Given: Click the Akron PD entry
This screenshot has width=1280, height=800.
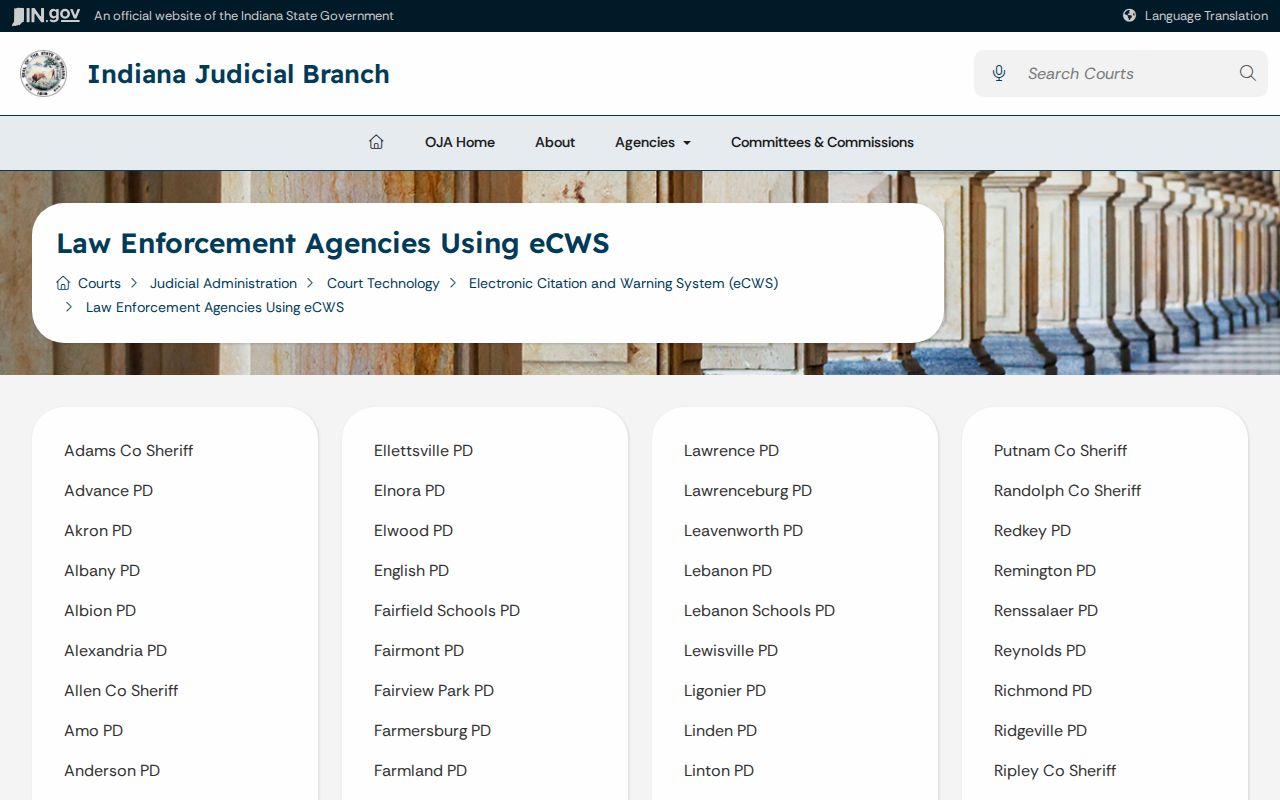Looking at the screenshot, I should [x=98, y=530].
